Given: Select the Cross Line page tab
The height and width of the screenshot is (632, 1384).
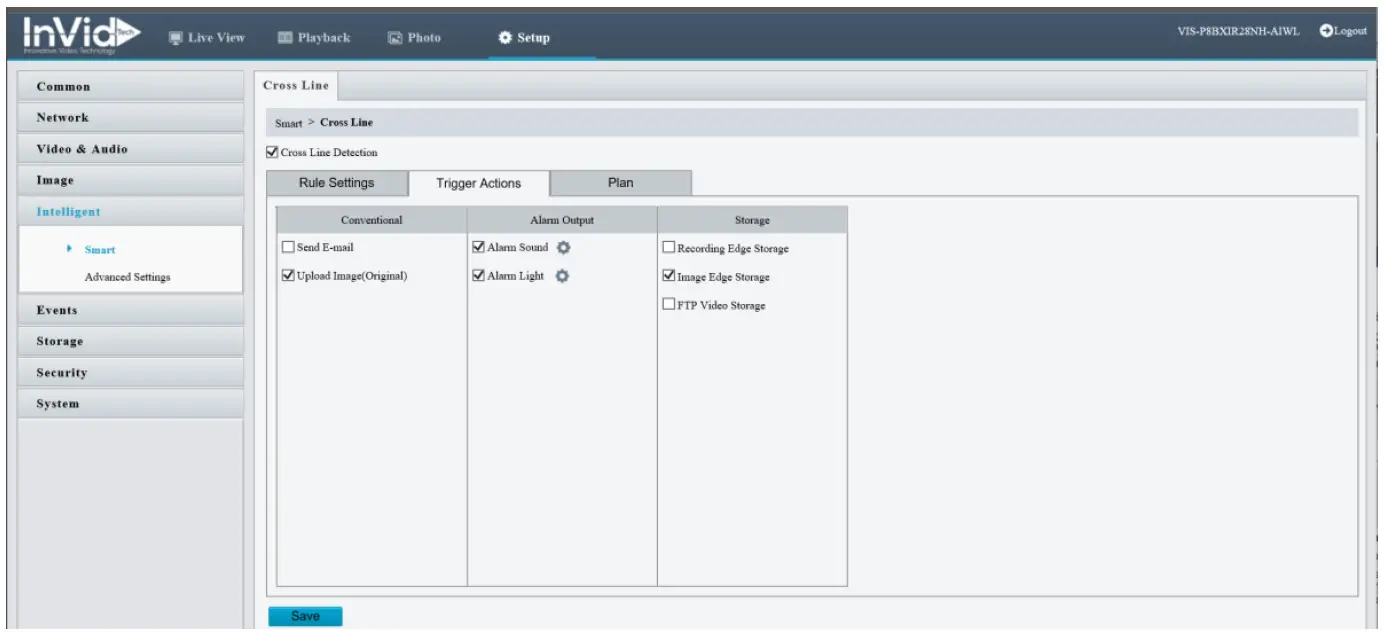Looking at the screenshot, I should click(296, 86).
